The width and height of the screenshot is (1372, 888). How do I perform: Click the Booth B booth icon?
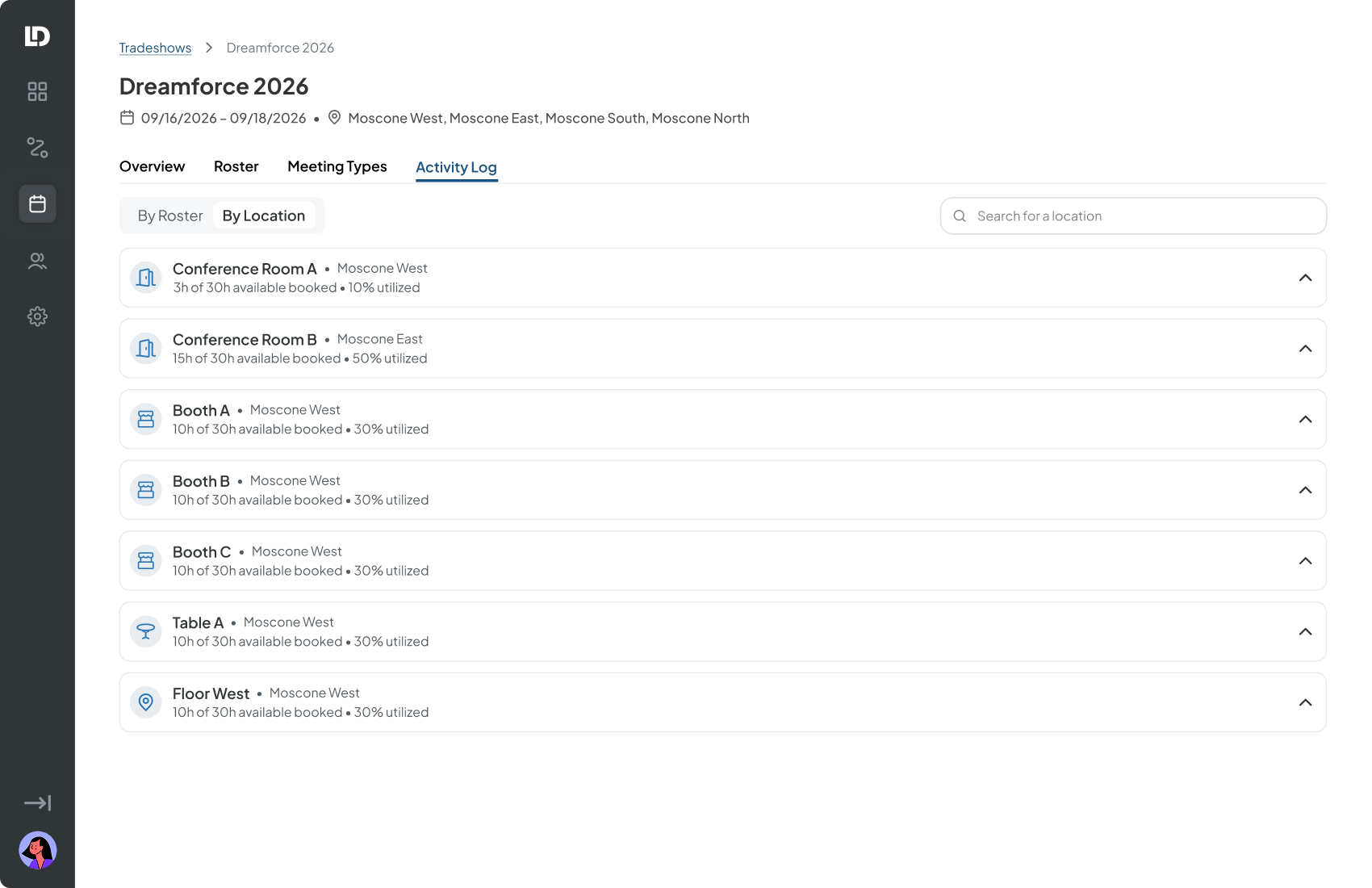(146, 490)
